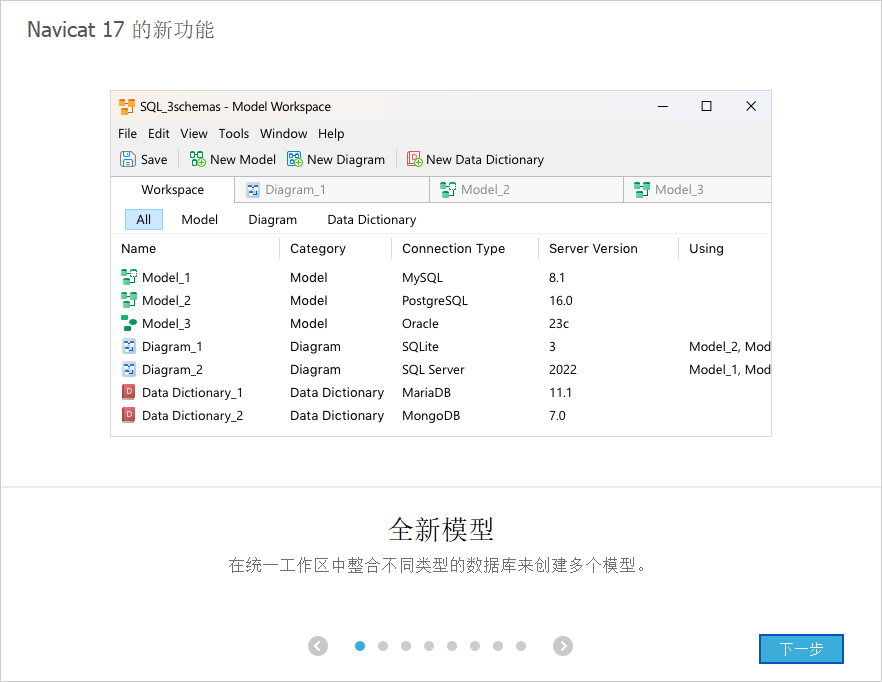Click the Diagram_2 row icon

coord(129,369)
